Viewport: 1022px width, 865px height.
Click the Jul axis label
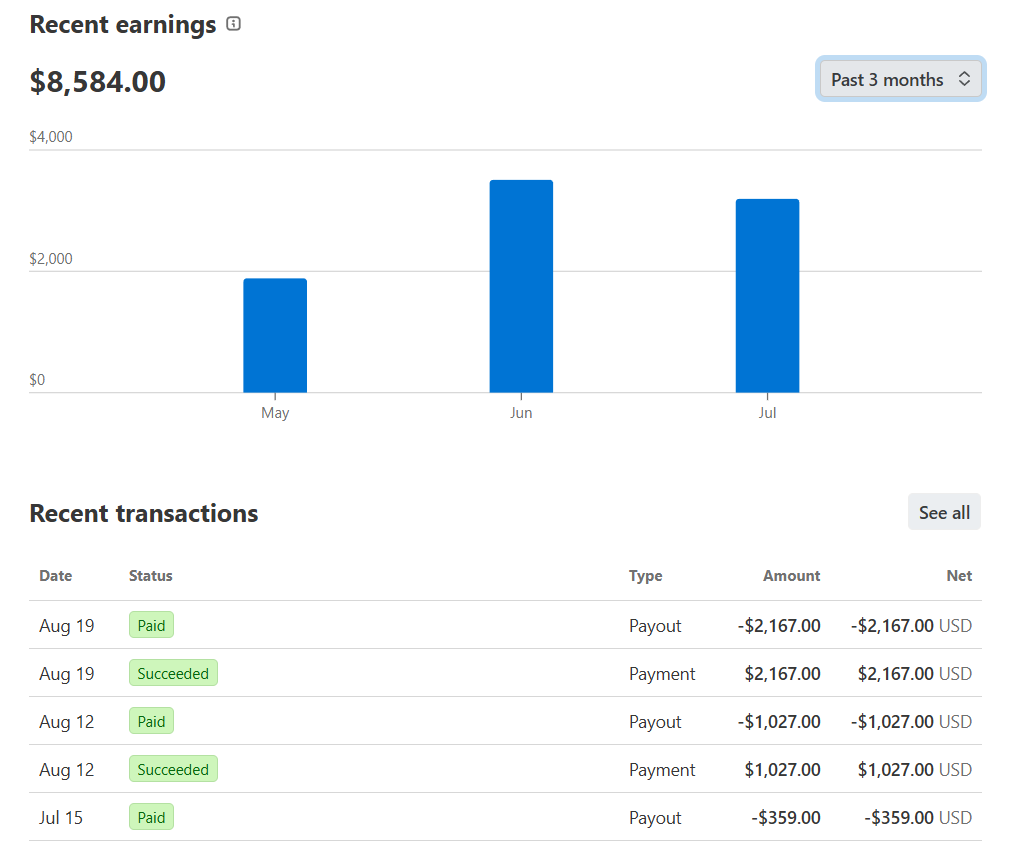(767, 413)
